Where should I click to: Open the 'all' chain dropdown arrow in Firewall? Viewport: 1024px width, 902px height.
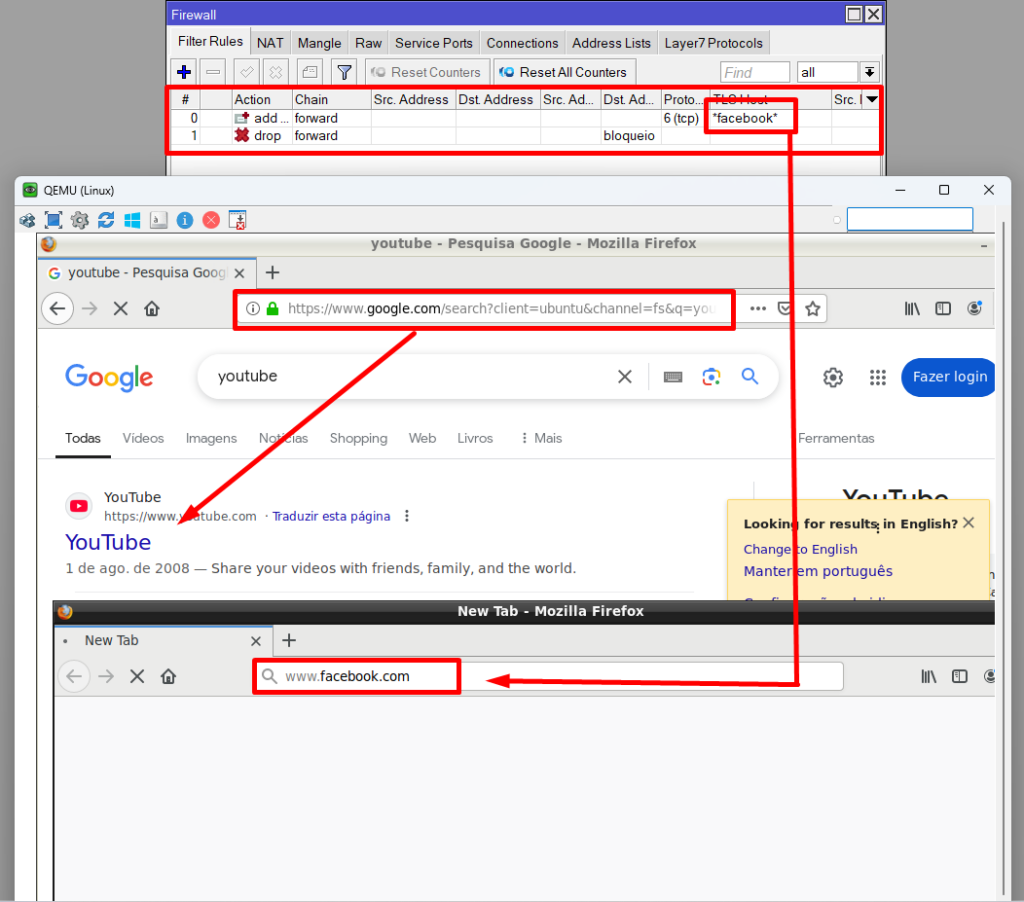coord(869,72)
